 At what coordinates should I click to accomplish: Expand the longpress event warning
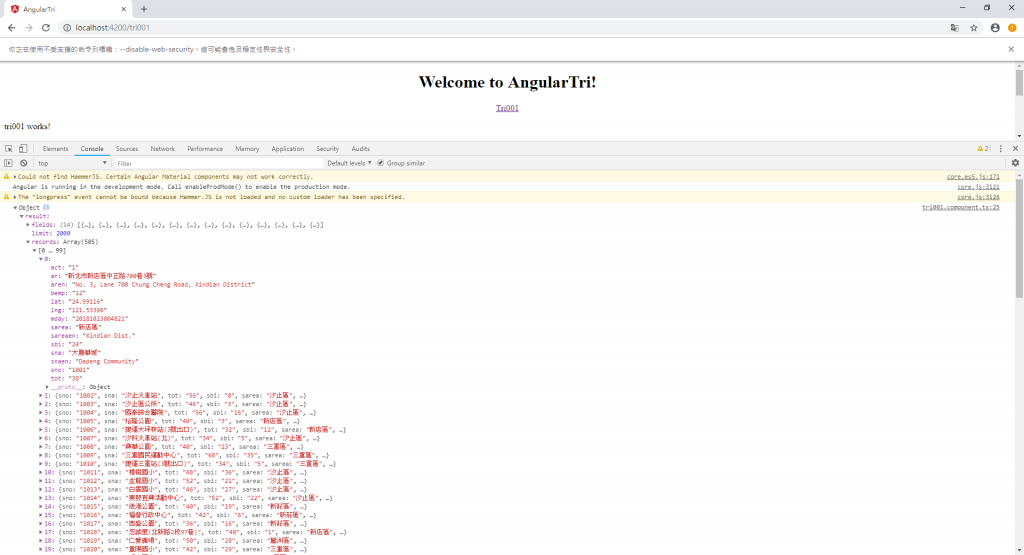point(15,197)
